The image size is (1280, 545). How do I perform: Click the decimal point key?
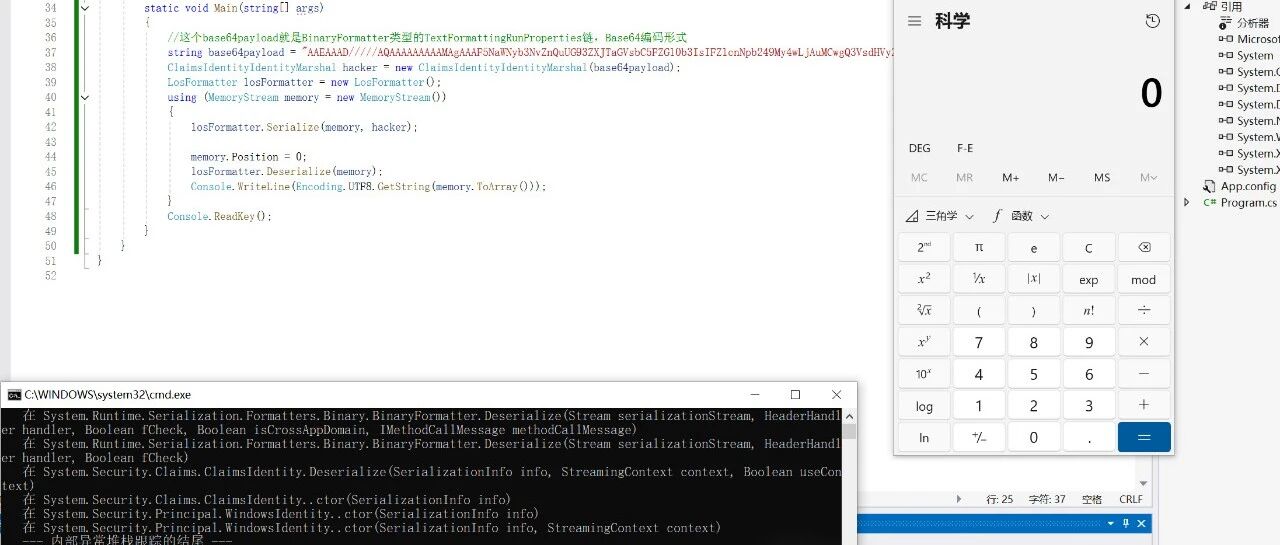(x=1089, y=437)
